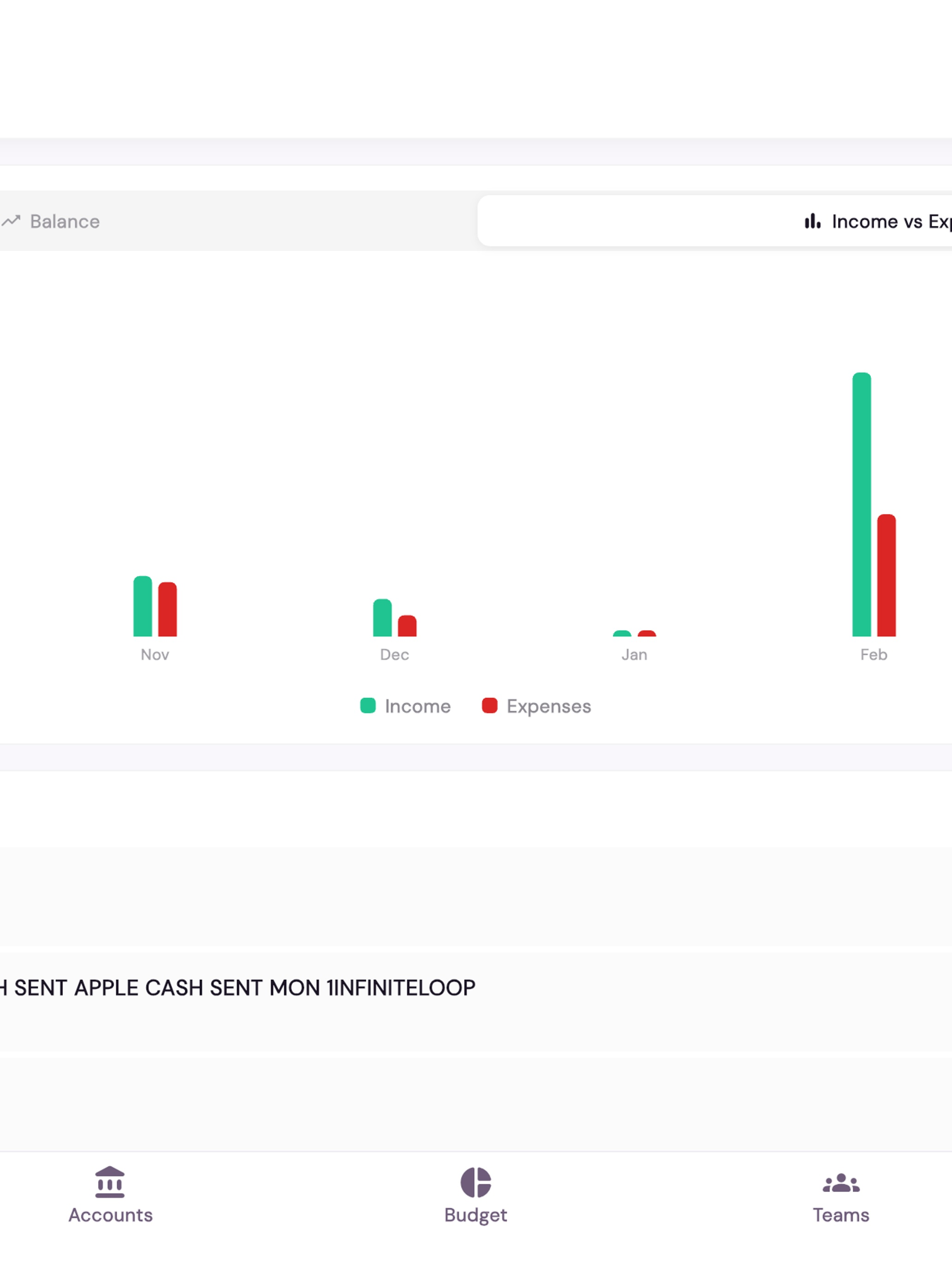Toggle the Expenses legend red swatch

tap(489, 706)
